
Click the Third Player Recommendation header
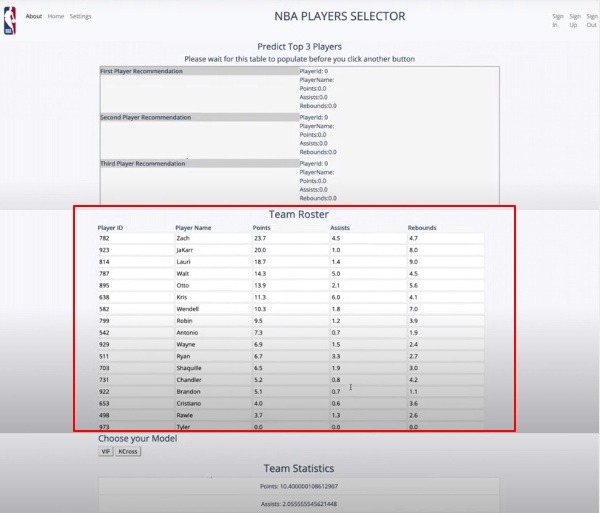click(199, 163)
